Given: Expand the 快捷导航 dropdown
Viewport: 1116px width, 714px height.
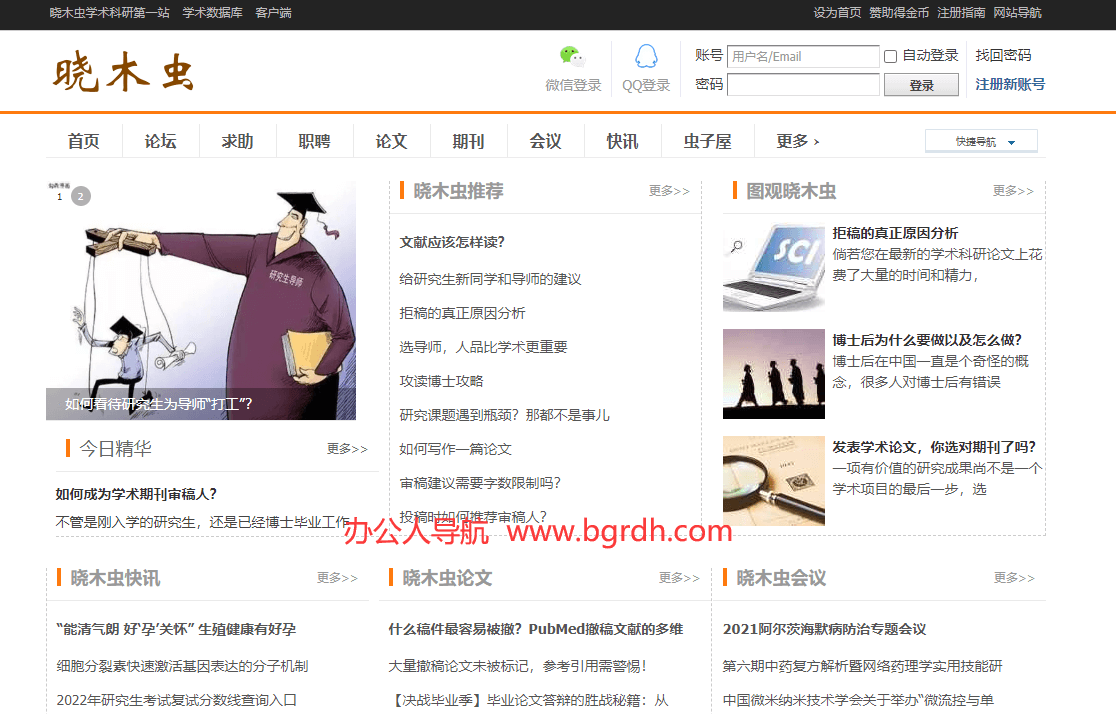Looking at the screenshot, I should click(x=981, y=142).
